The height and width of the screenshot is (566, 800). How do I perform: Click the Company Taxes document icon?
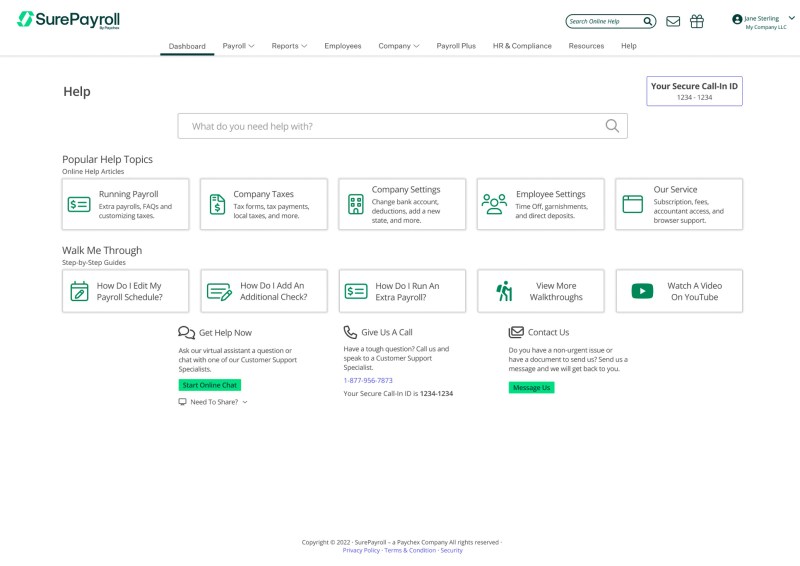tap(217, 204)
